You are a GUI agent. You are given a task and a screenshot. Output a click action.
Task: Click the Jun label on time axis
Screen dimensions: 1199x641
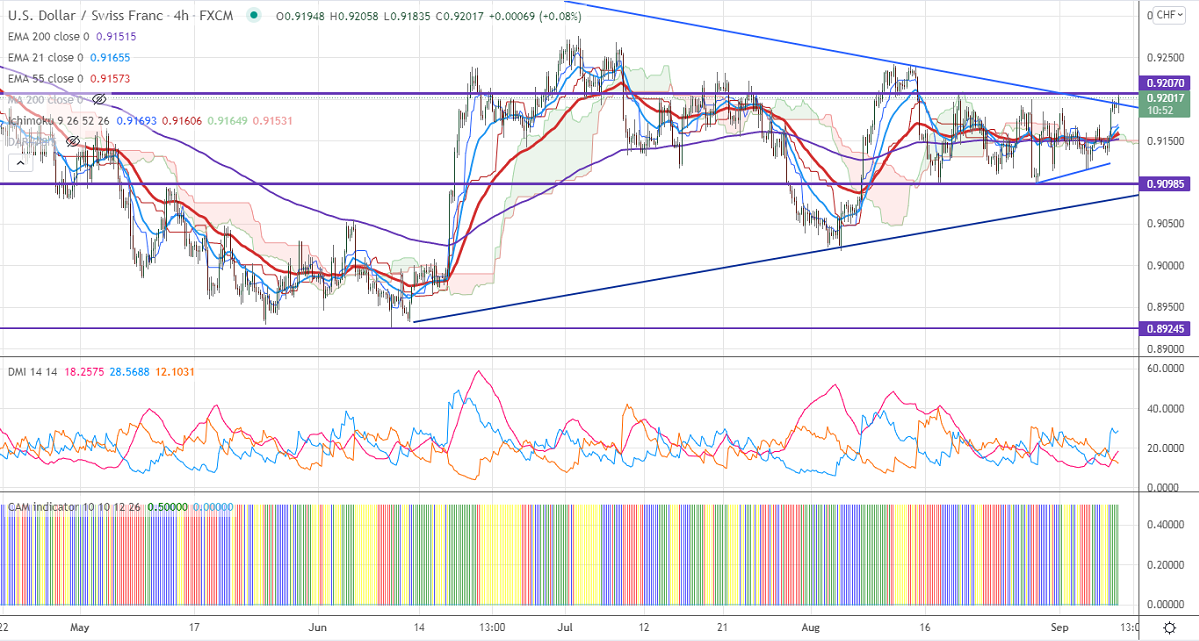tap(317, 627)
